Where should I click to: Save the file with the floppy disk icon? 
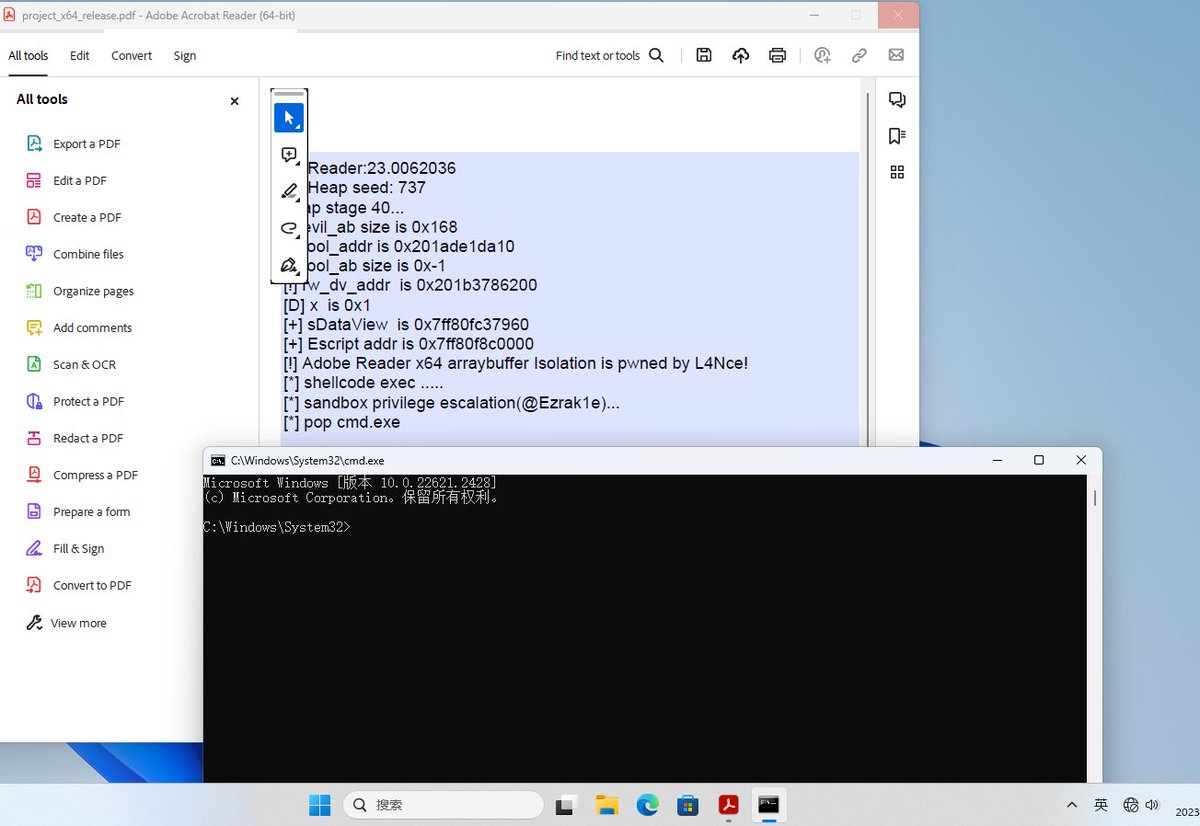[704, 56]
